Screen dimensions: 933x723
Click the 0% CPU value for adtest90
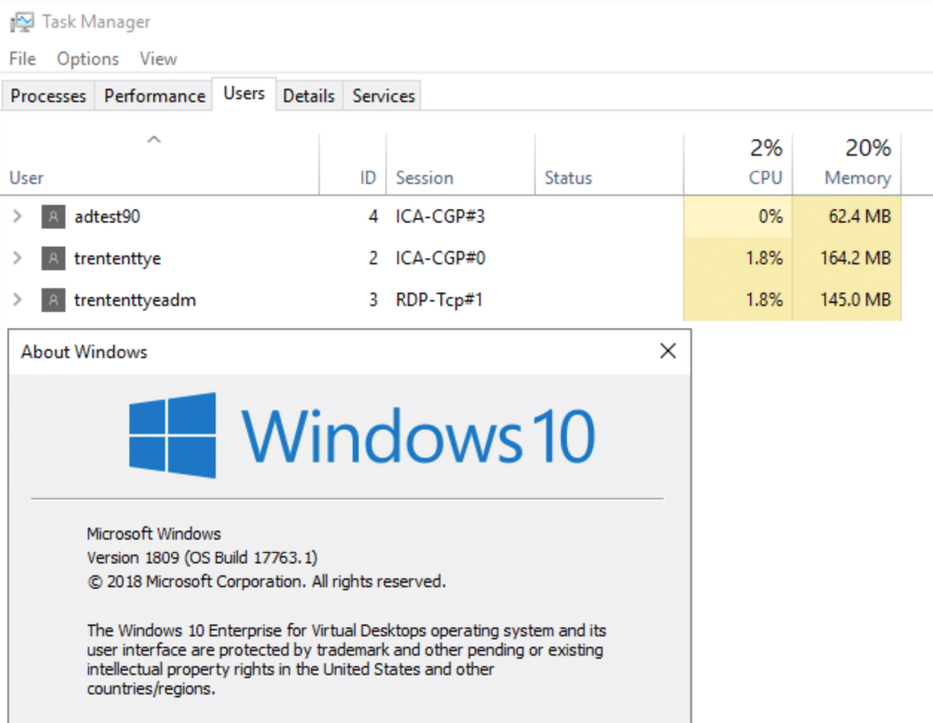coord(771,216)
